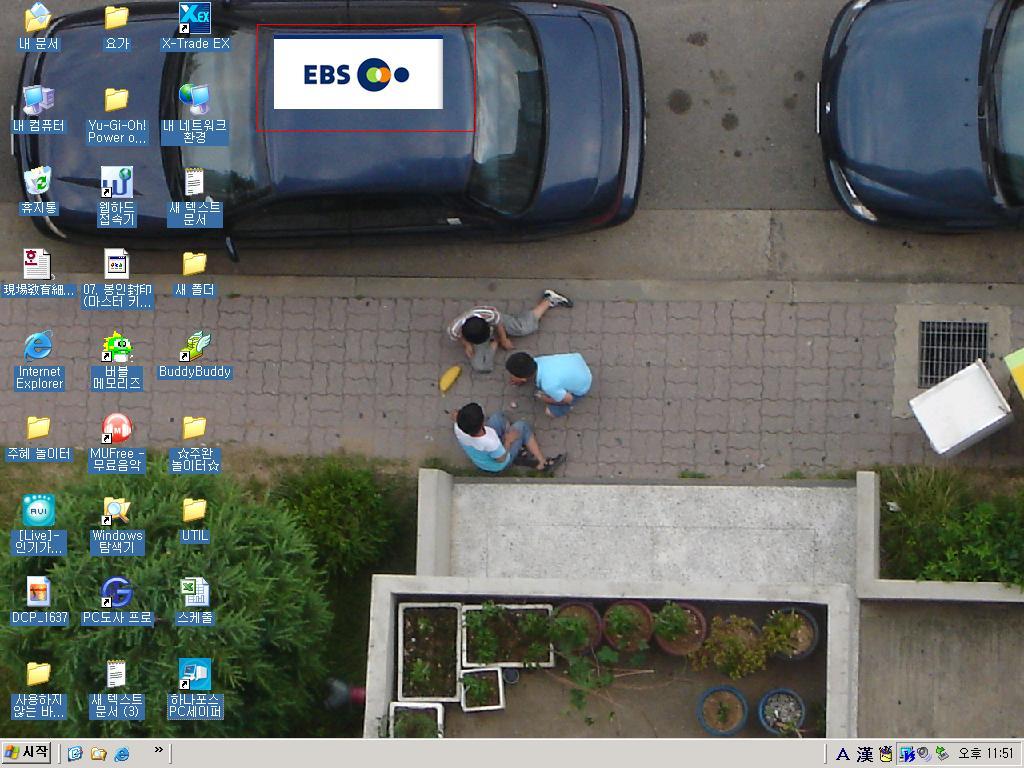The image size is (1024, 768).
Task: Open the 내 문서 desktop icon
Action: (39, 26)
